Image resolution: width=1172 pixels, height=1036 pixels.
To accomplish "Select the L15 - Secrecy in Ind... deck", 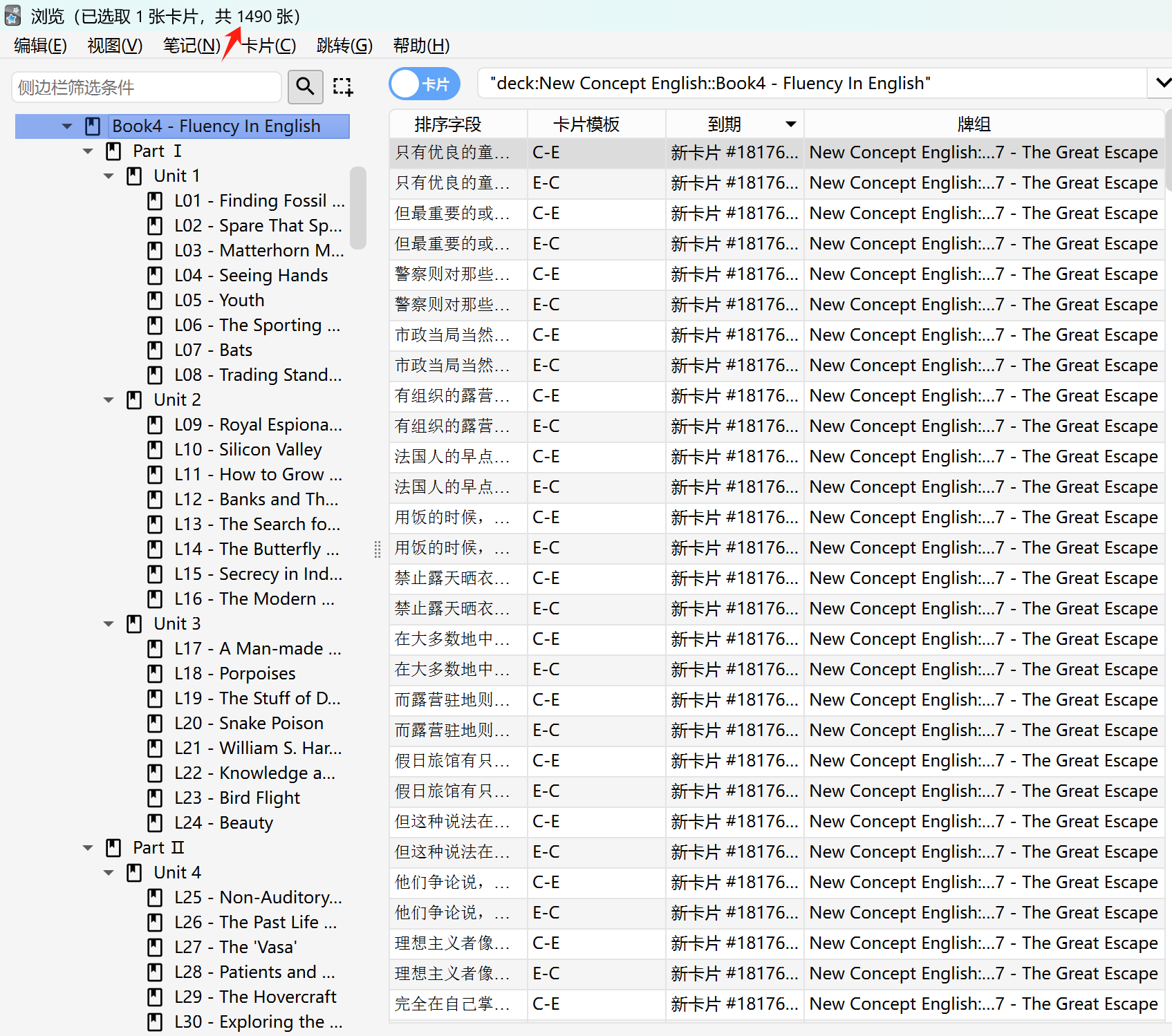I will (258, 574).
